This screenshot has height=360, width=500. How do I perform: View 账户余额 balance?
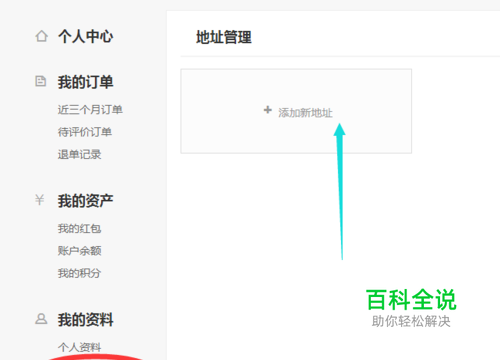(79, 251)
